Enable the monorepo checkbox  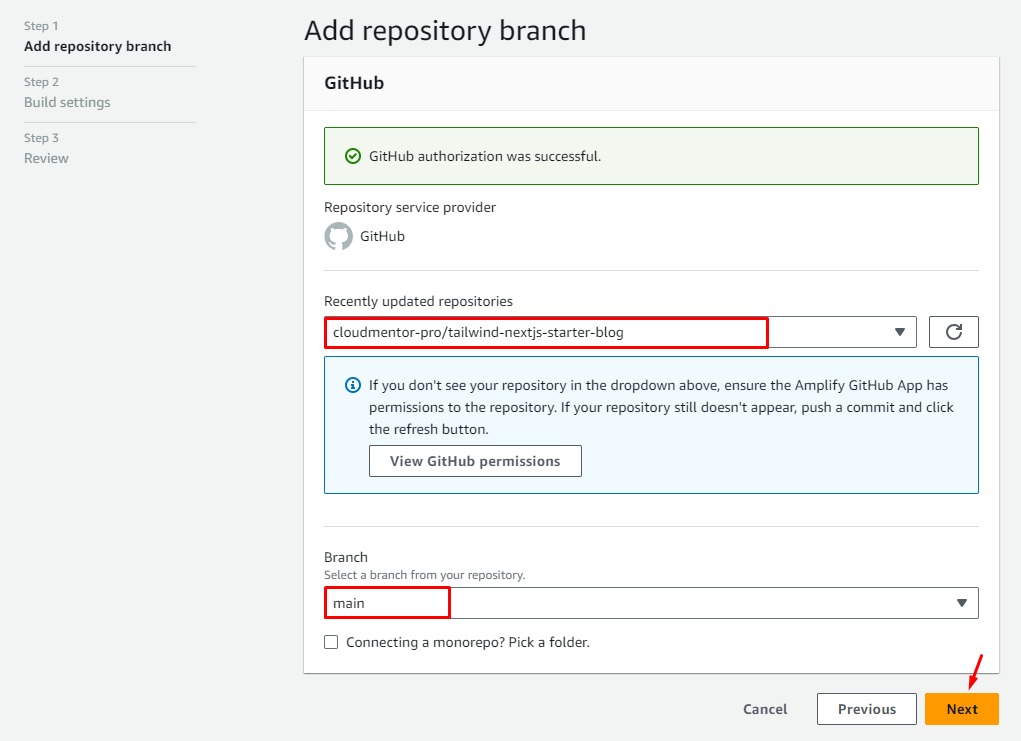[x=331, y=642]
